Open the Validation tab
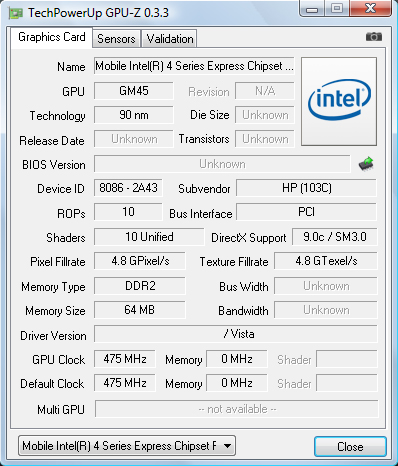 coord(169,39)
